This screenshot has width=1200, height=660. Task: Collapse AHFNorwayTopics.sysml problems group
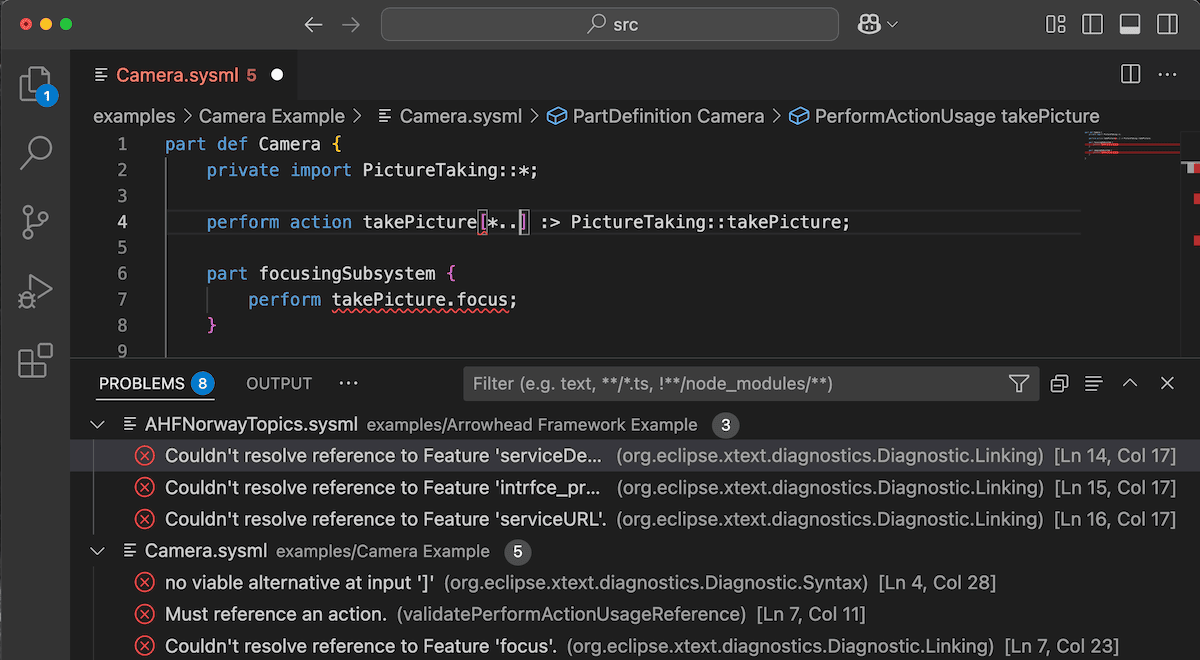(x=97, y=425)
